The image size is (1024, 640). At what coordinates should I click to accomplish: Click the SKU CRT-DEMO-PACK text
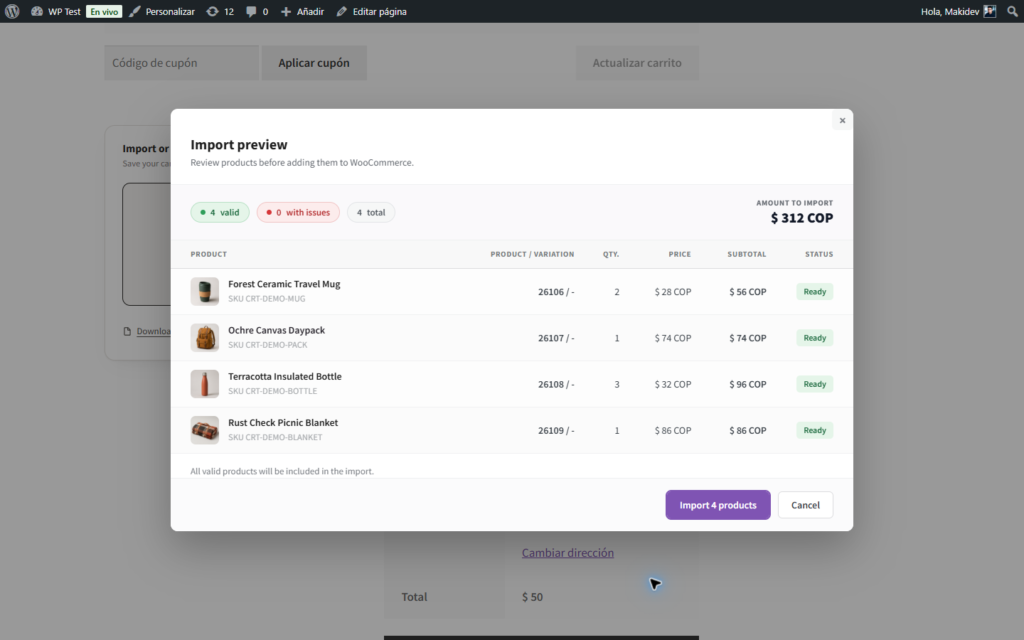pyautogui.click(x=268, y=345)
